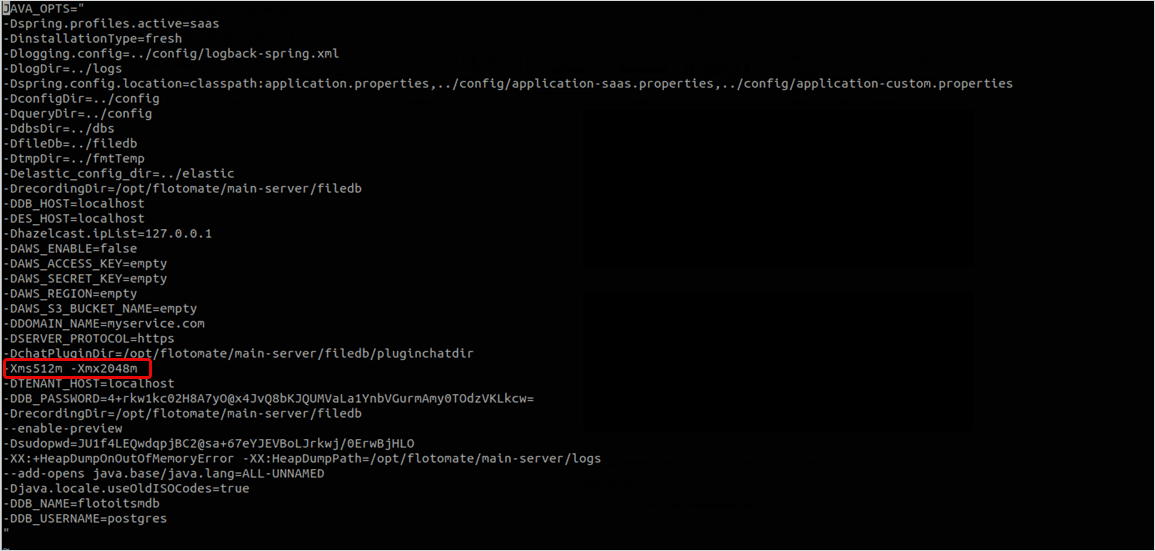Click the -XX:+HeapDumpOnOutOfMemoryError line
Image resolution: width=1155 pixels, height=551 pixels.
coord(302,458)
